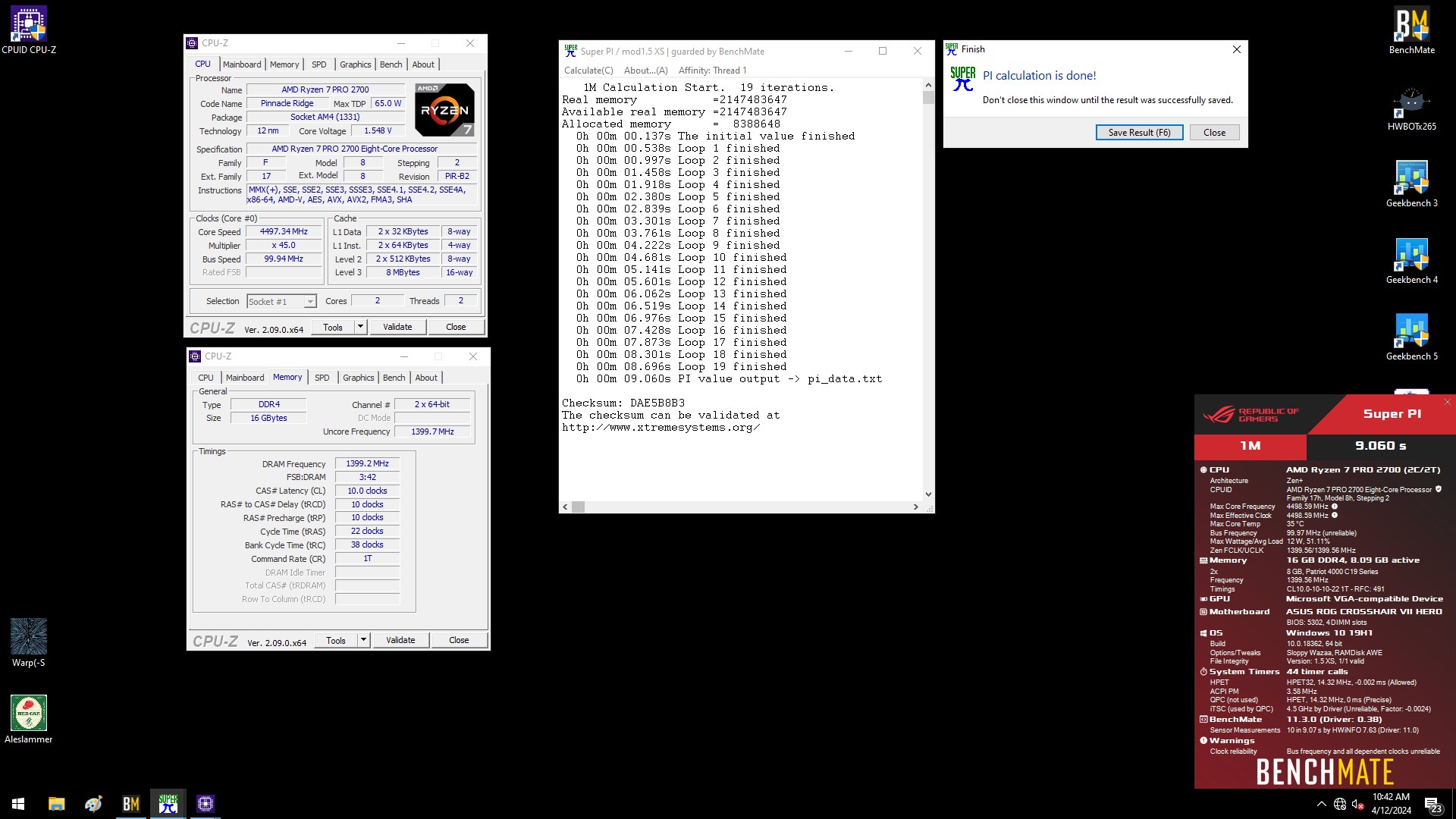
Task: Open Geekbench 3 desktop icon
Action: coord(1411,184)
